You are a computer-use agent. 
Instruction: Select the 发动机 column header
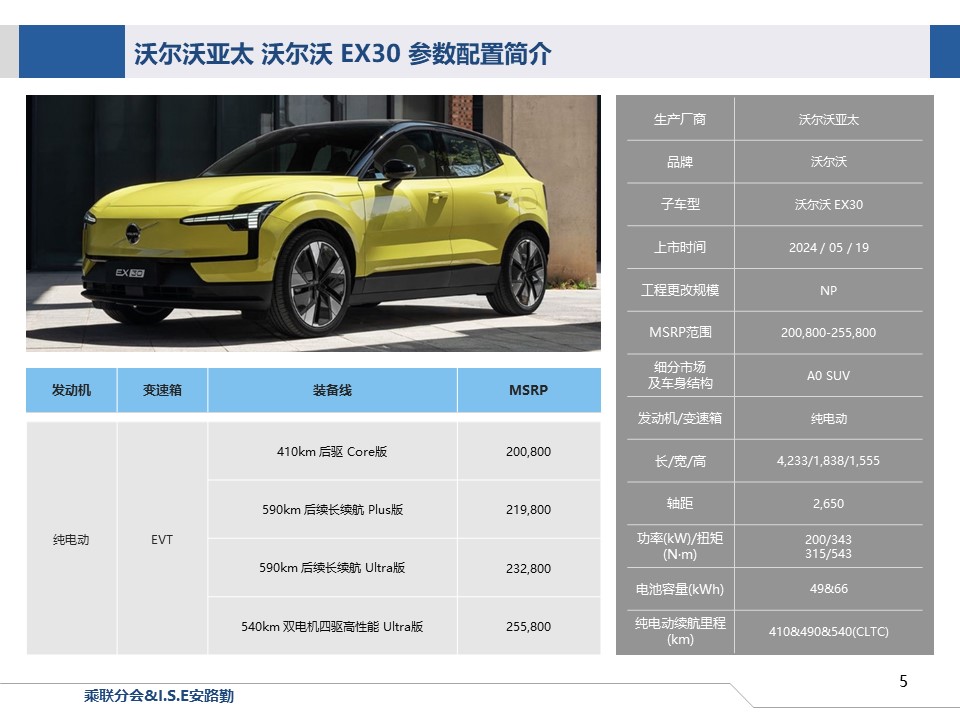tap(71, 390)
